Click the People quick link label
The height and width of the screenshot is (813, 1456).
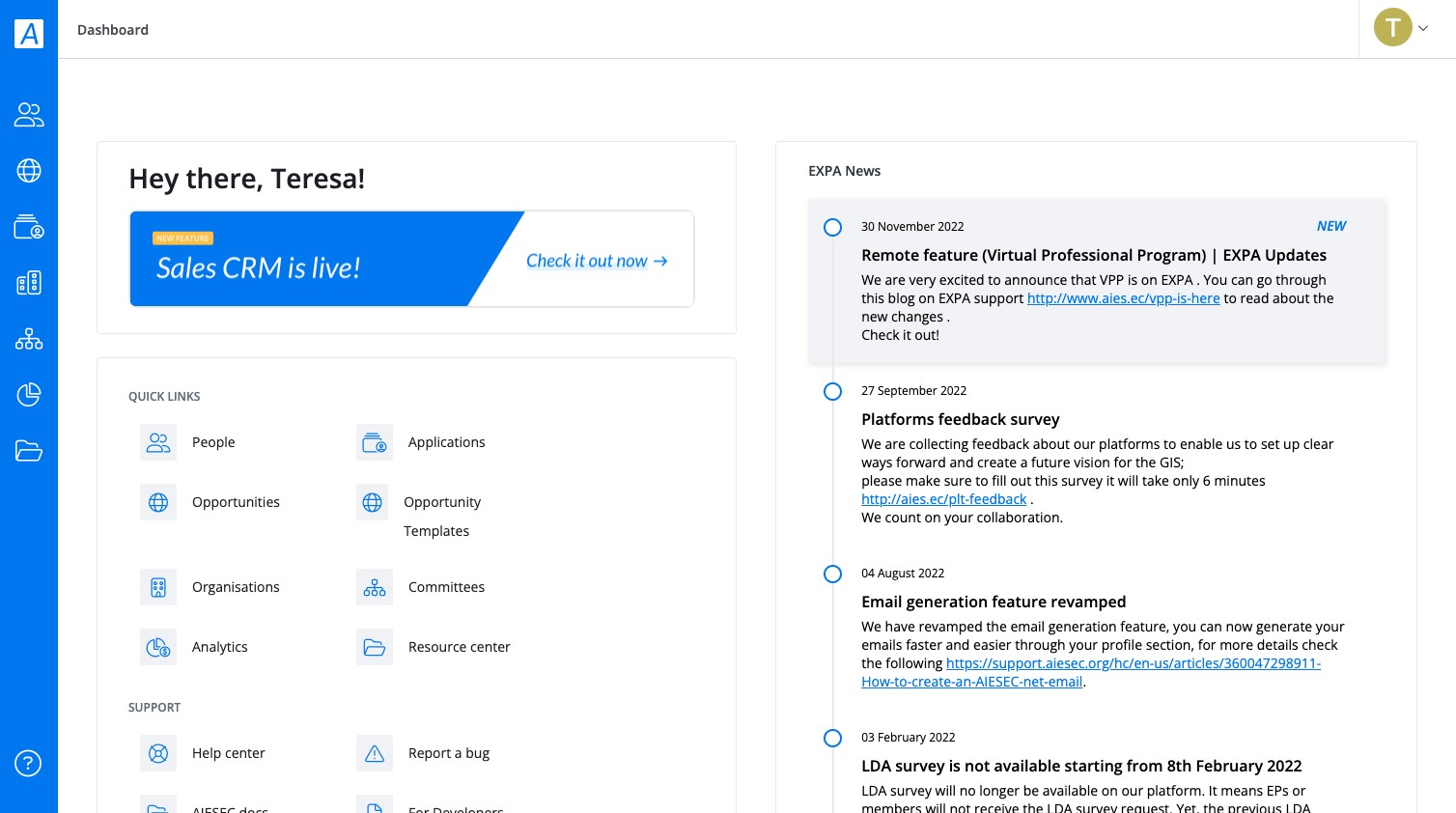[x=213, y=442]
